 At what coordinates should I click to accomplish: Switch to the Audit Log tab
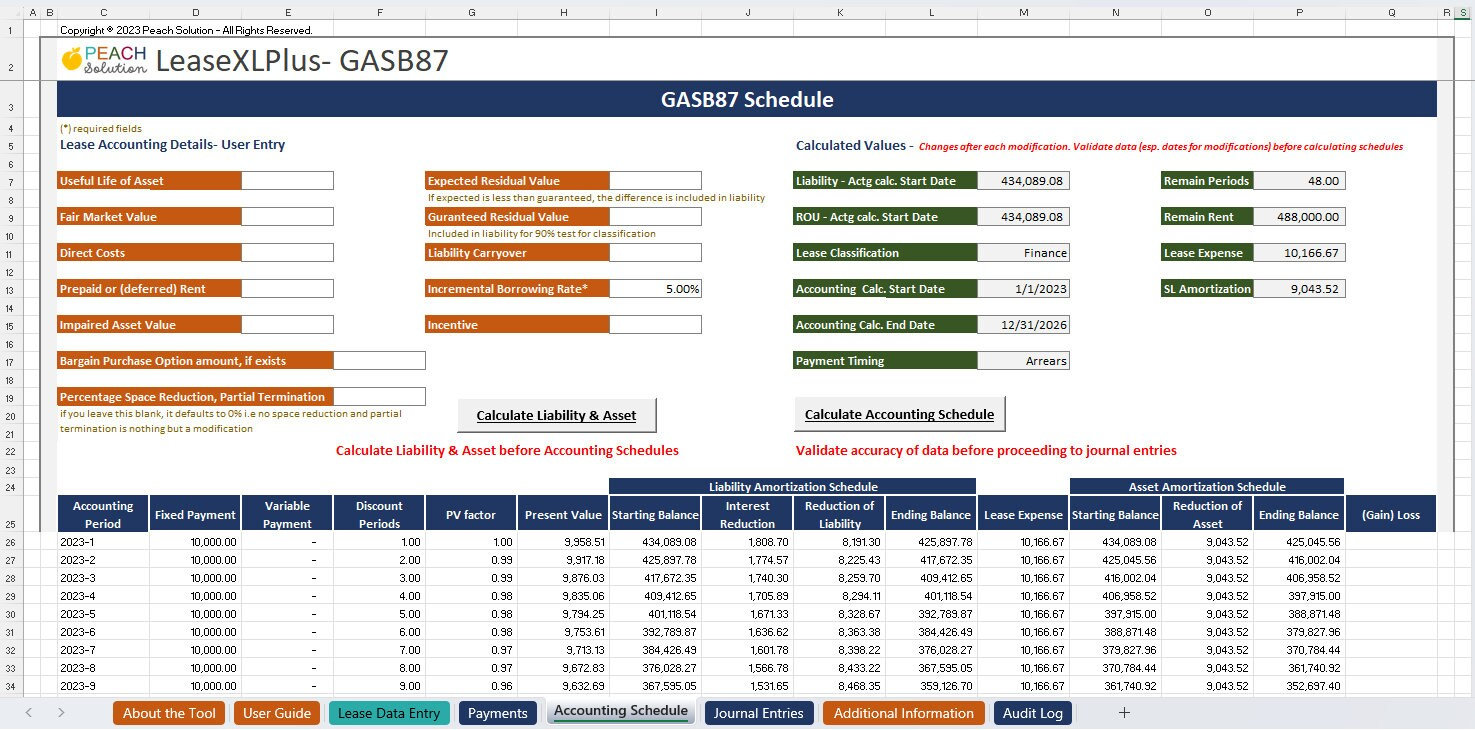tap(1033, 713)
